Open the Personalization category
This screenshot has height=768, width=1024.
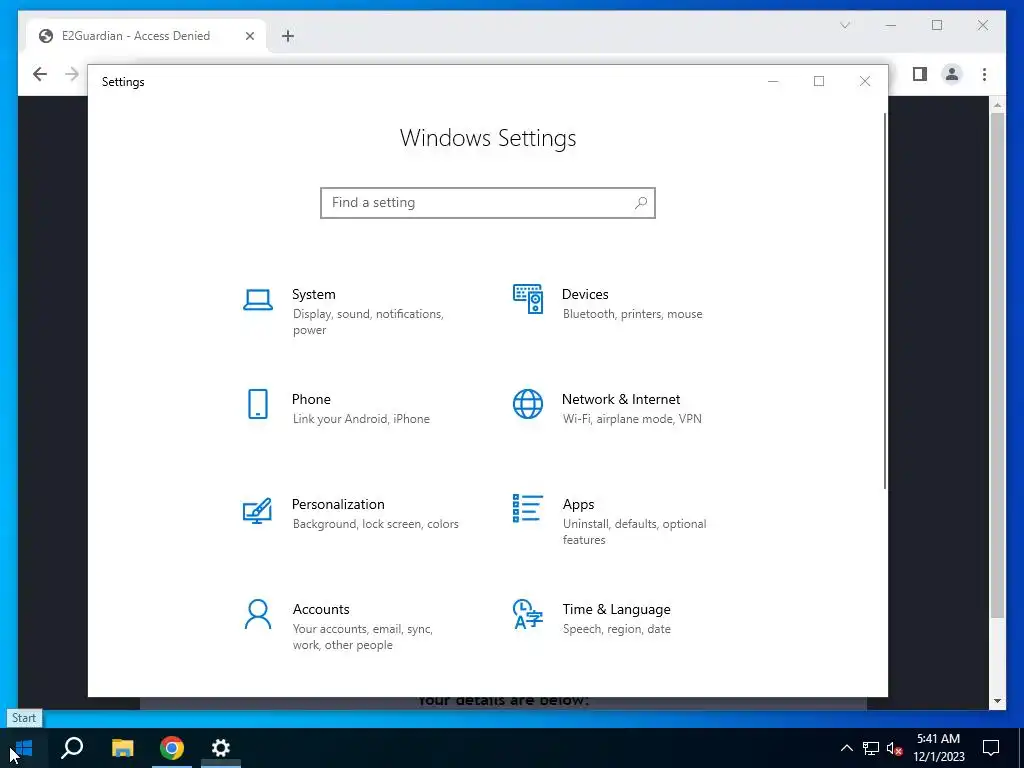coord(353,513)
